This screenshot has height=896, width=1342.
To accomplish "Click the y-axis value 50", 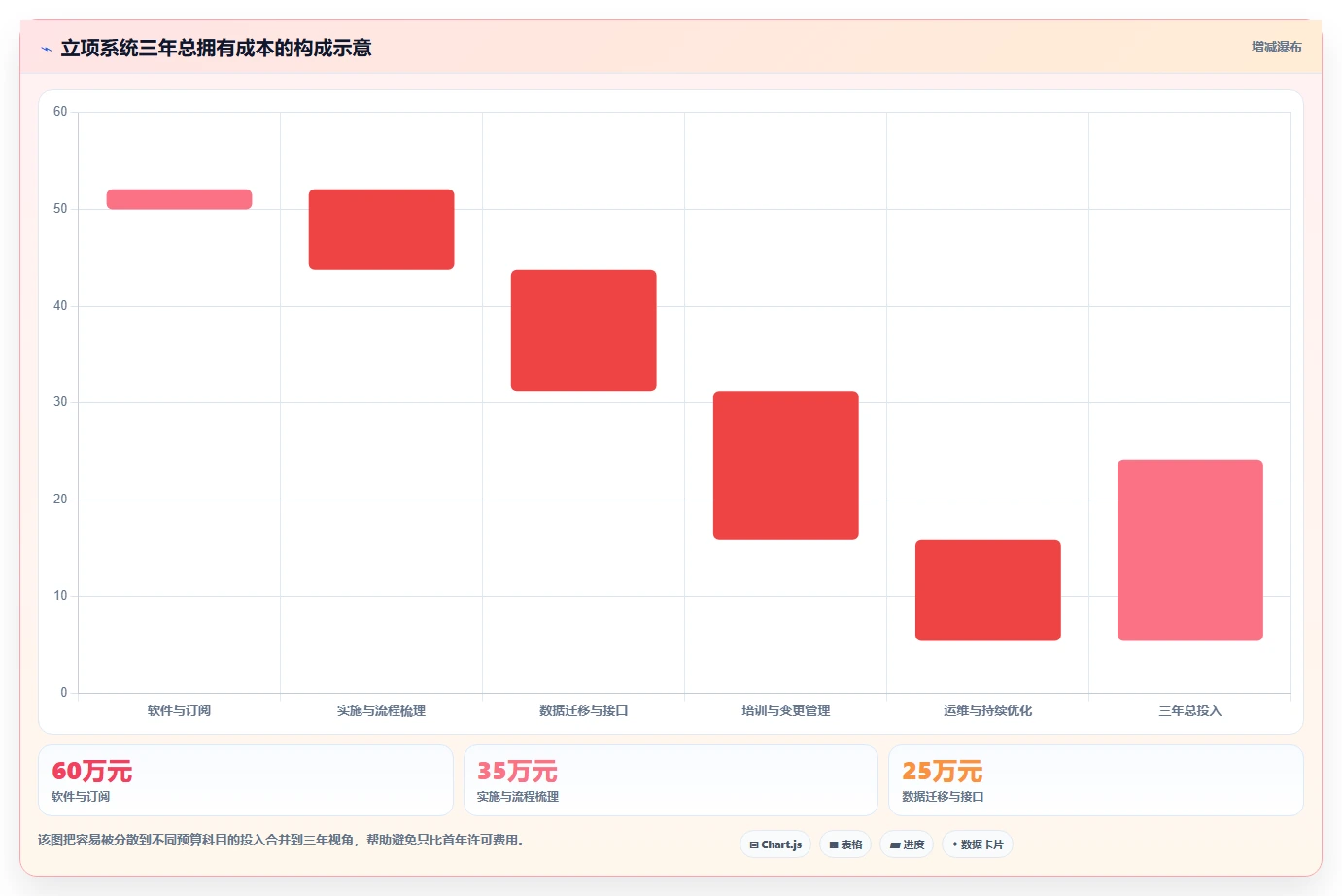I will [x=60, y=209].
